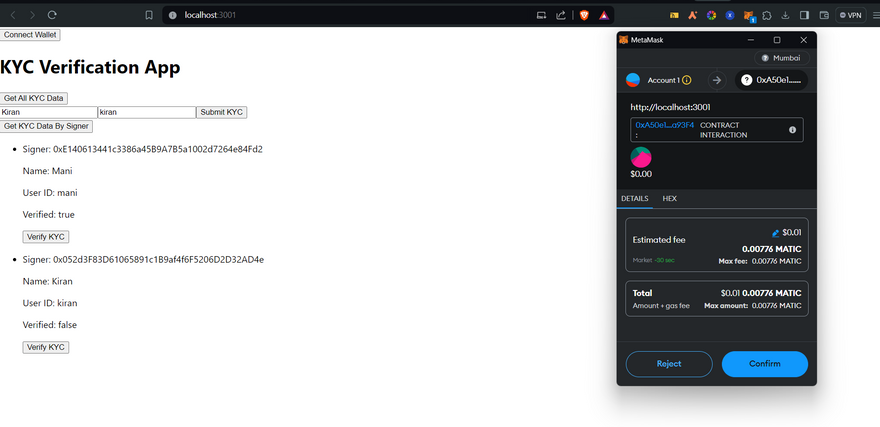Confirm the MetaMask transaction
Screen dimensions: 880x427
(764, 364)
